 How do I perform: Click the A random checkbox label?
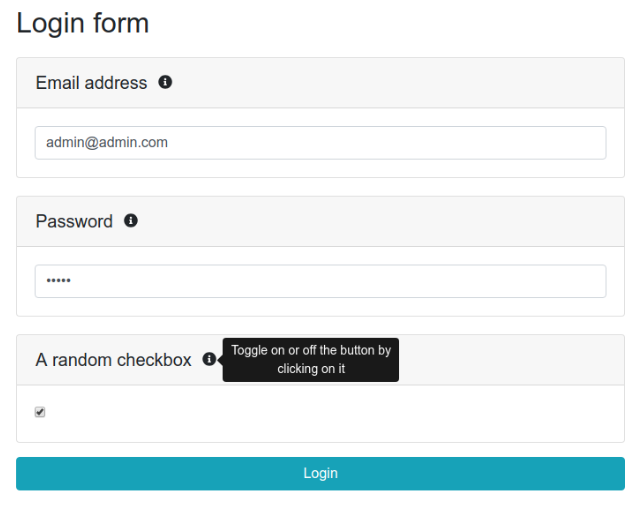113,360
